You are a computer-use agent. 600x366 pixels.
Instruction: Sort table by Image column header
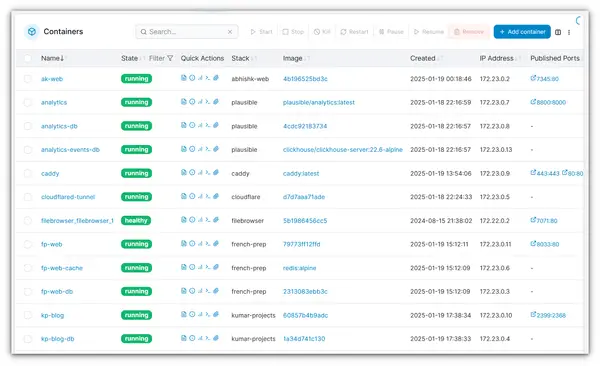click(x=293, y=58)
